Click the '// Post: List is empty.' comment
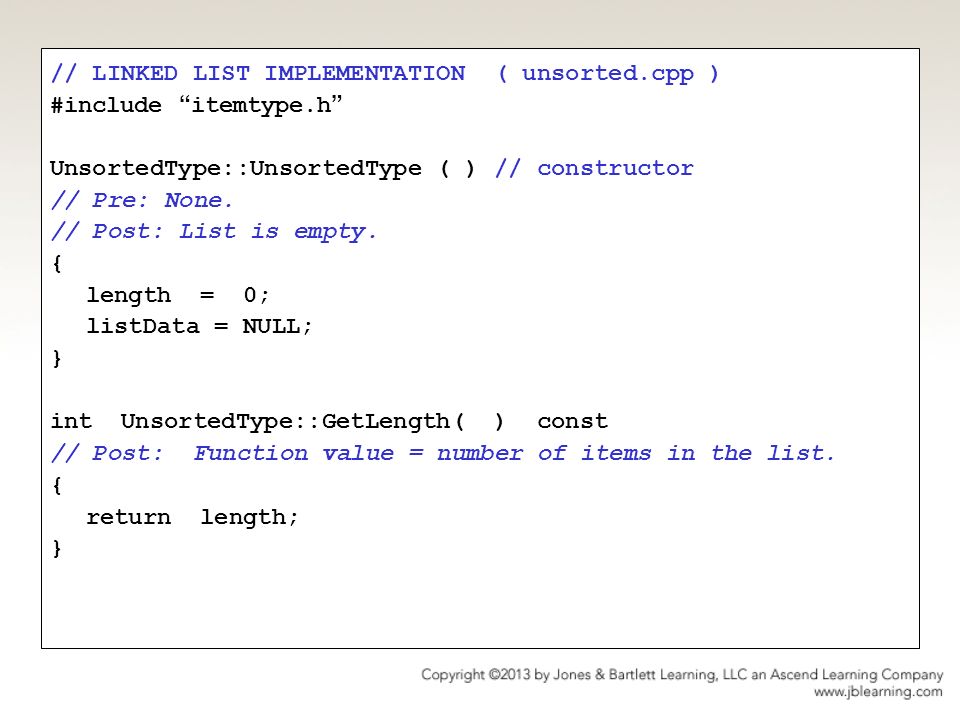The width and height of the screenshot is (960, 720). [214, 232]
